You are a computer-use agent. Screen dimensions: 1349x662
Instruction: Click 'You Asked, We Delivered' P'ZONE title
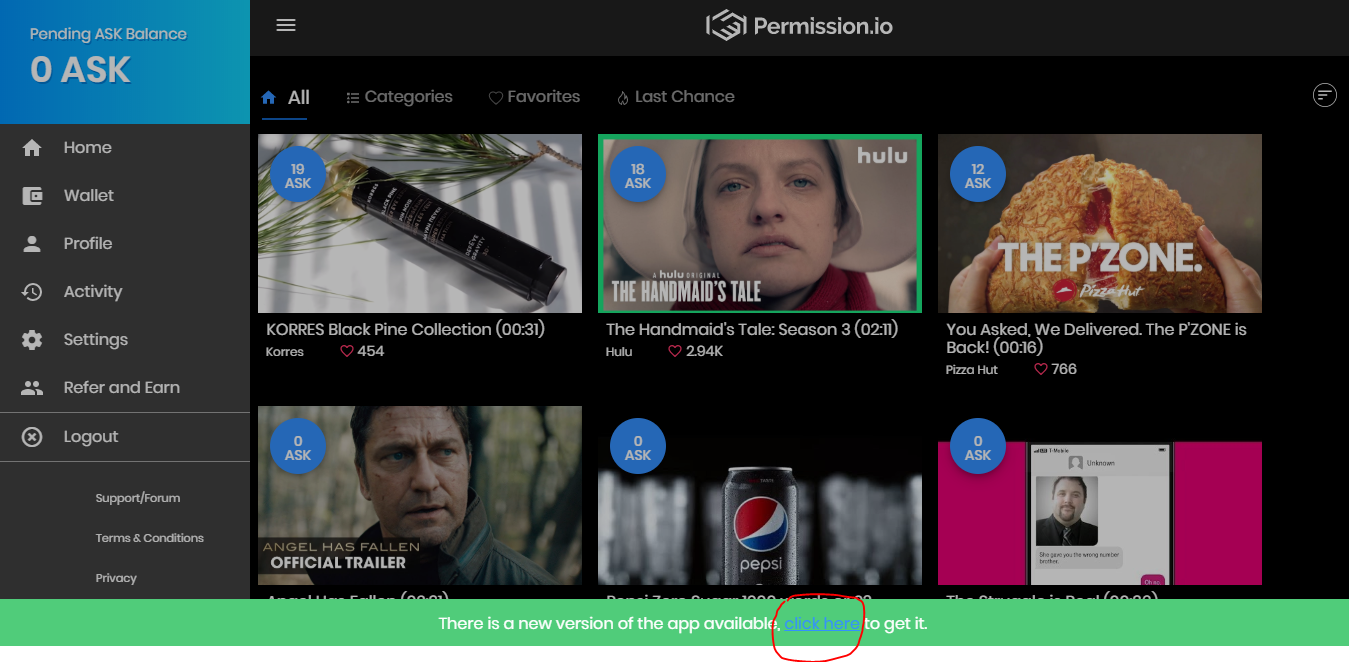click(1096, 338)
